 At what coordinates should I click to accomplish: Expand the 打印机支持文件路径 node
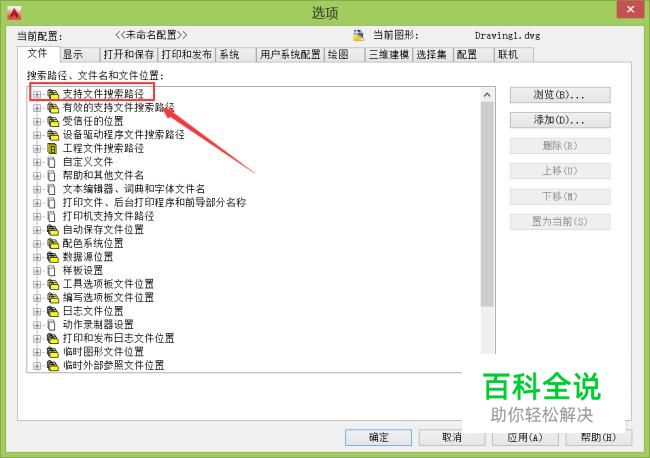(37, 216)
